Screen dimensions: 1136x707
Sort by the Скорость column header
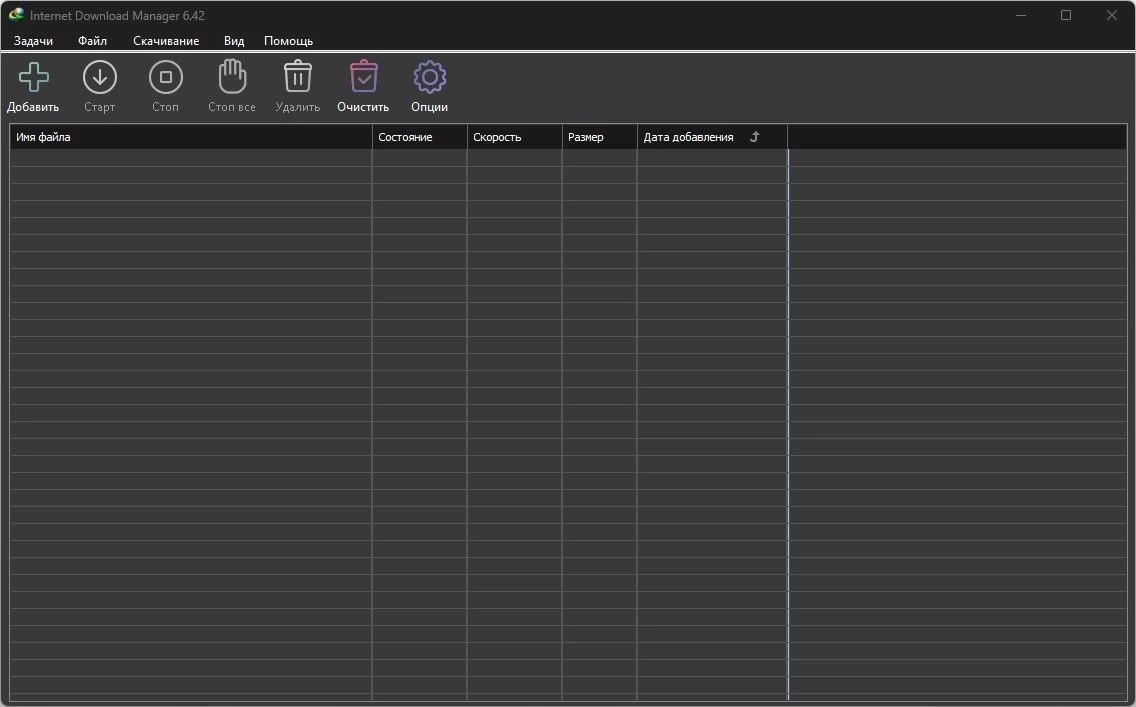[514, 137]
